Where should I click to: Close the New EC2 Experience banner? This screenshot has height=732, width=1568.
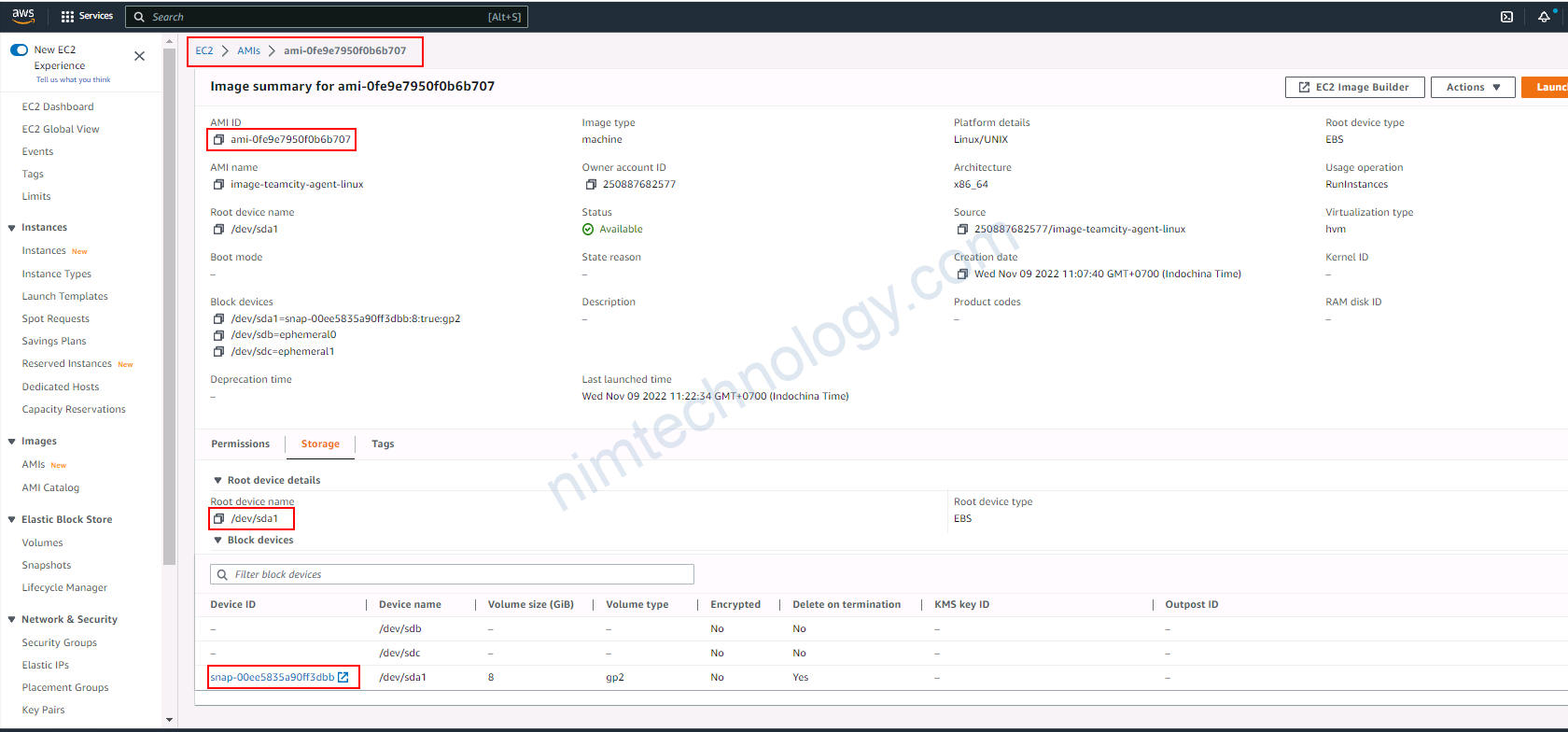coord(139,56)
